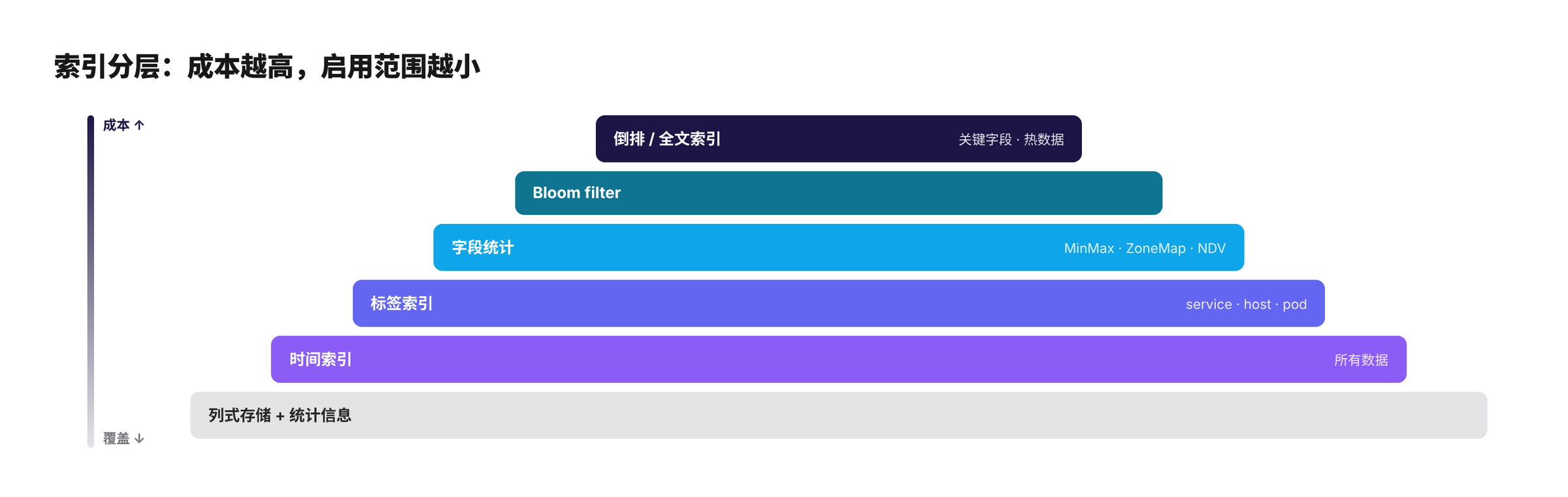
Task: Click the 时间索引 label text
Action: pyautogui.click(x=320, y=359)
